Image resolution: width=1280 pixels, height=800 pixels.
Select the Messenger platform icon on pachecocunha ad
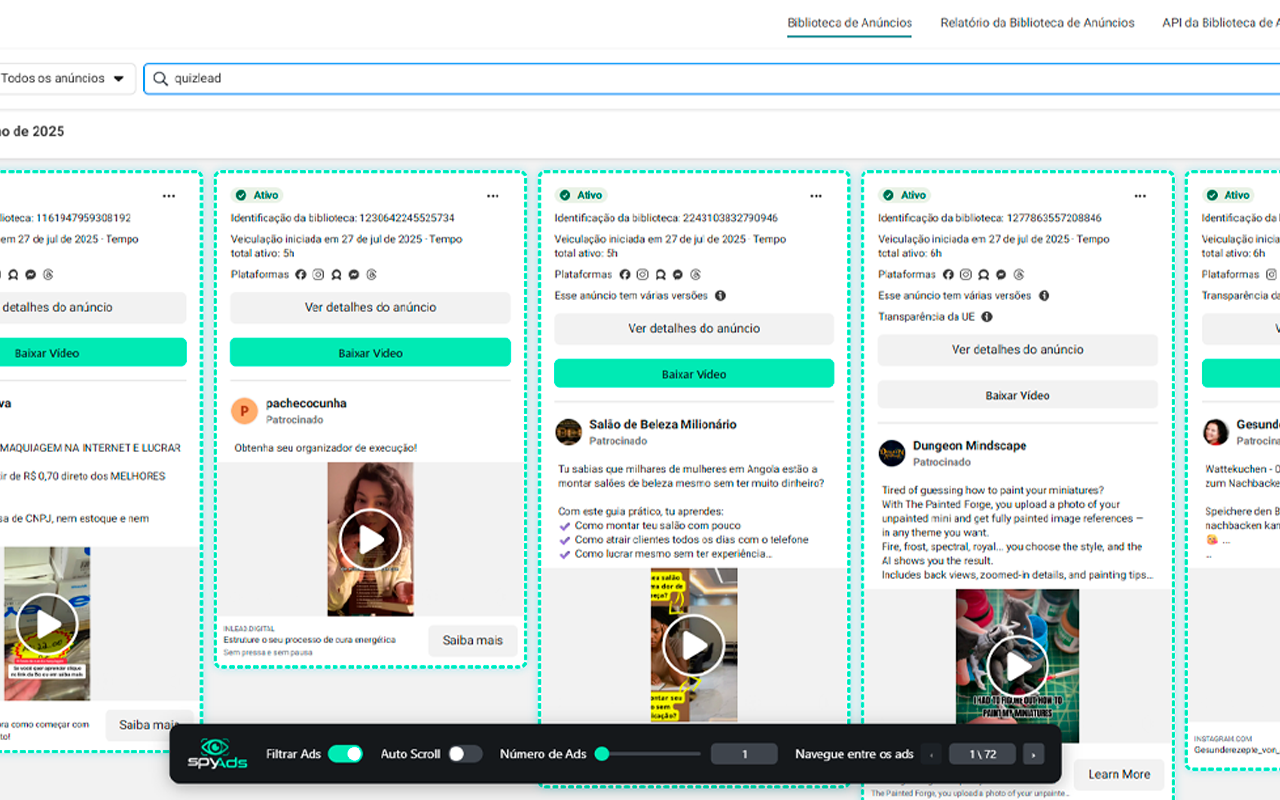pos(353,274)
